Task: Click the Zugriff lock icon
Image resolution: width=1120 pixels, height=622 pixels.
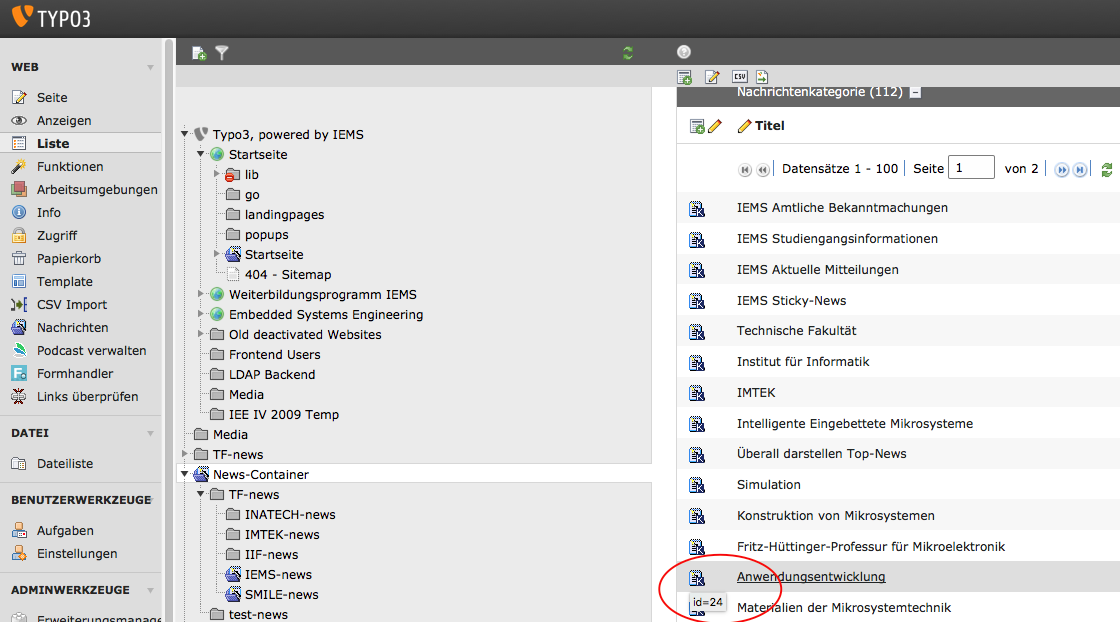Action: [19, 235]
